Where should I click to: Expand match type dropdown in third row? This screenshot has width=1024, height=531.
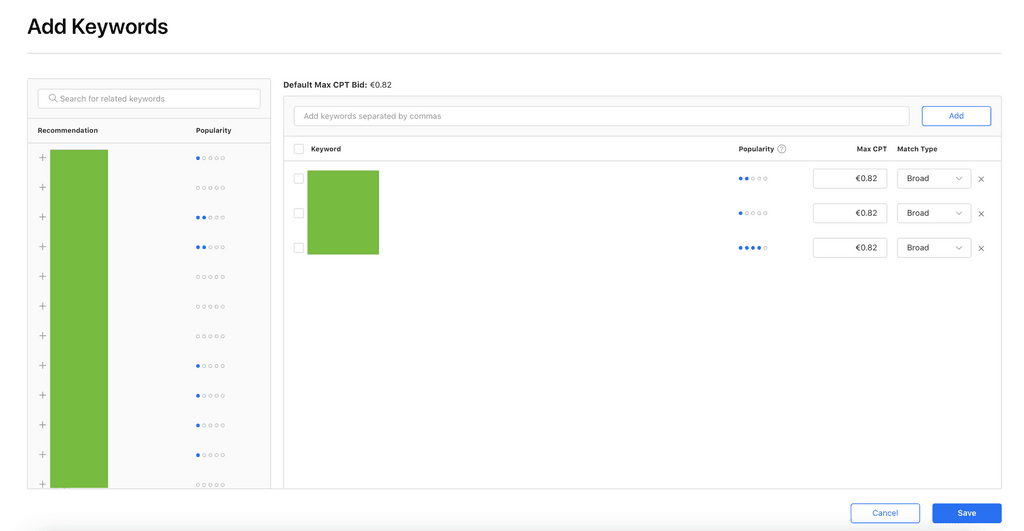(934, 248)
